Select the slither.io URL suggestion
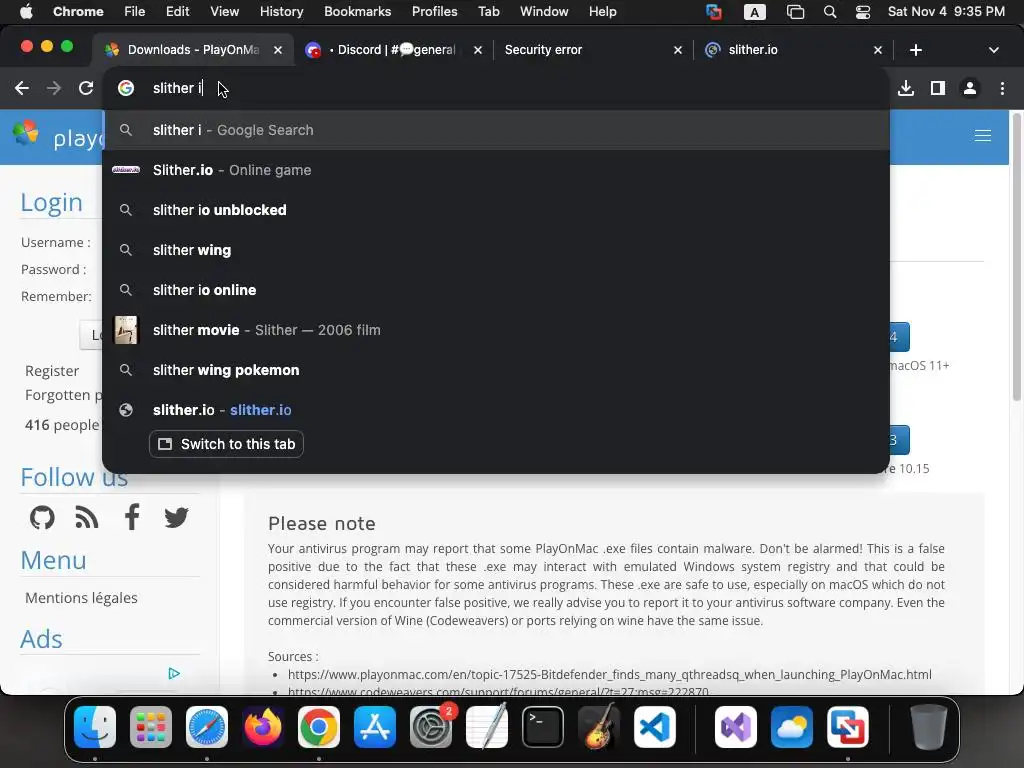The width and height of the screenshot is (1024, 768). pyautogui.click(x=496, y=410)
